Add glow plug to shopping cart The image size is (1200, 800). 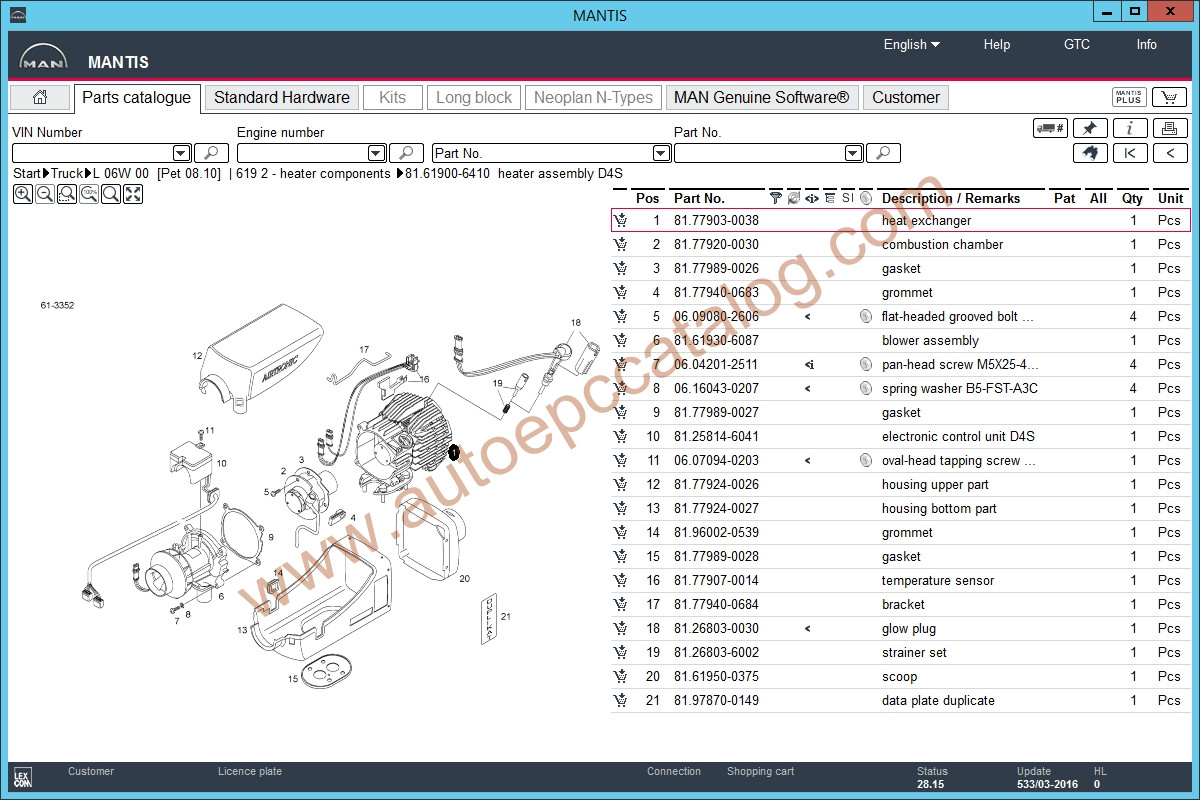coord(621,628)
